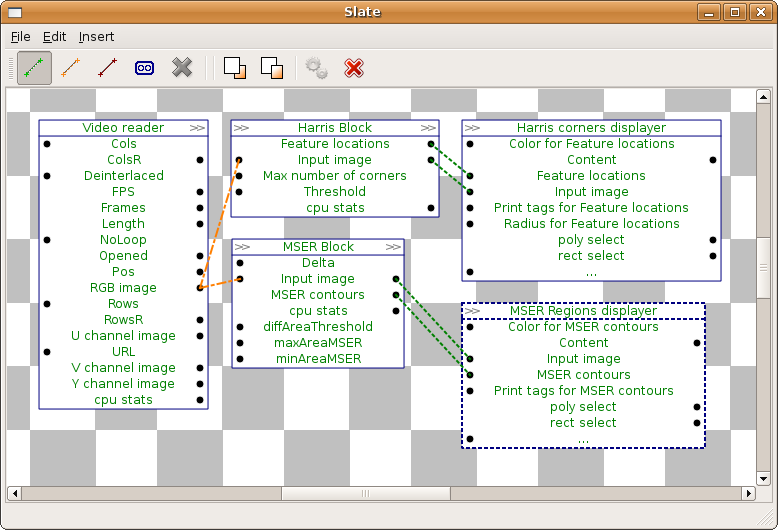The height and width of the screenshot is (530, 778).
Task: Open the File menu
Action: (20, 37)
